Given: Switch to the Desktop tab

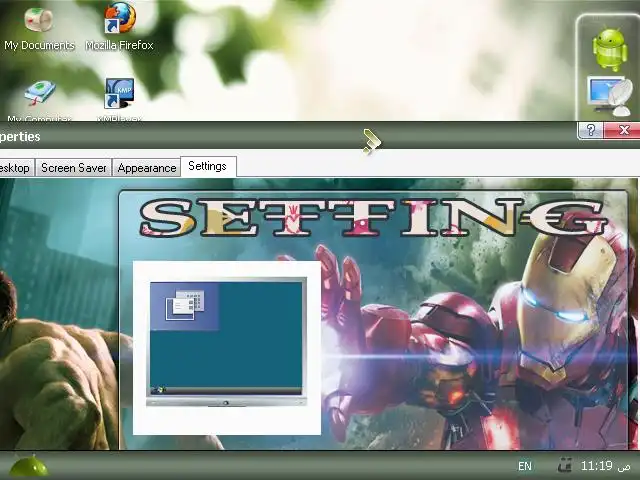Looking at the screenshot, I should pos(16,168).
